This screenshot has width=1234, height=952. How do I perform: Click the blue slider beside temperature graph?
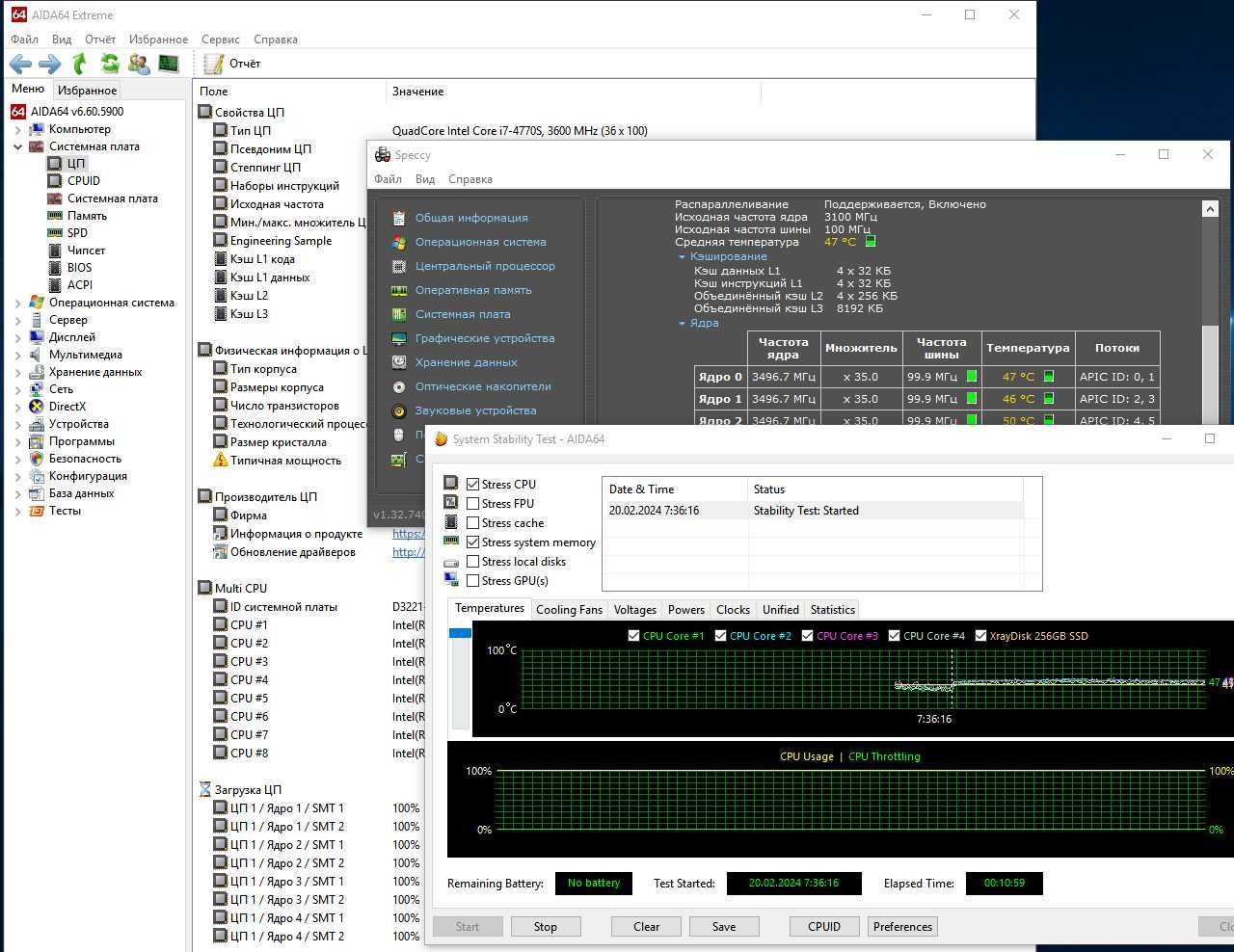pyautogui.click(x=460, y=633)
